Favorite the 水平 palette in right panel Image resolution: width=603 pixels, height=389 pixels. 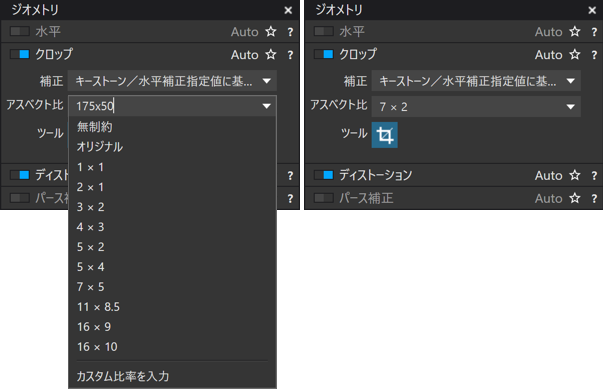point(575,32)
